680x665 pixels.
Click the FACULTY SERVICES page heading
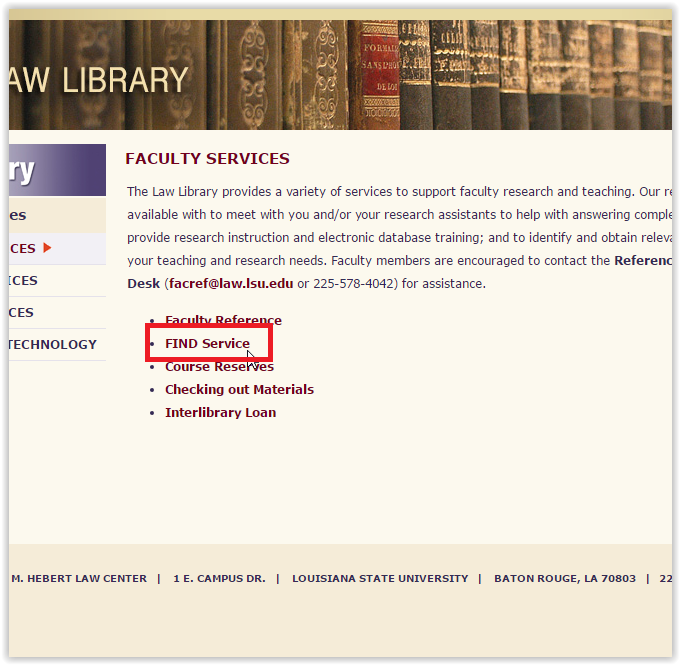(x=207, y=159)
